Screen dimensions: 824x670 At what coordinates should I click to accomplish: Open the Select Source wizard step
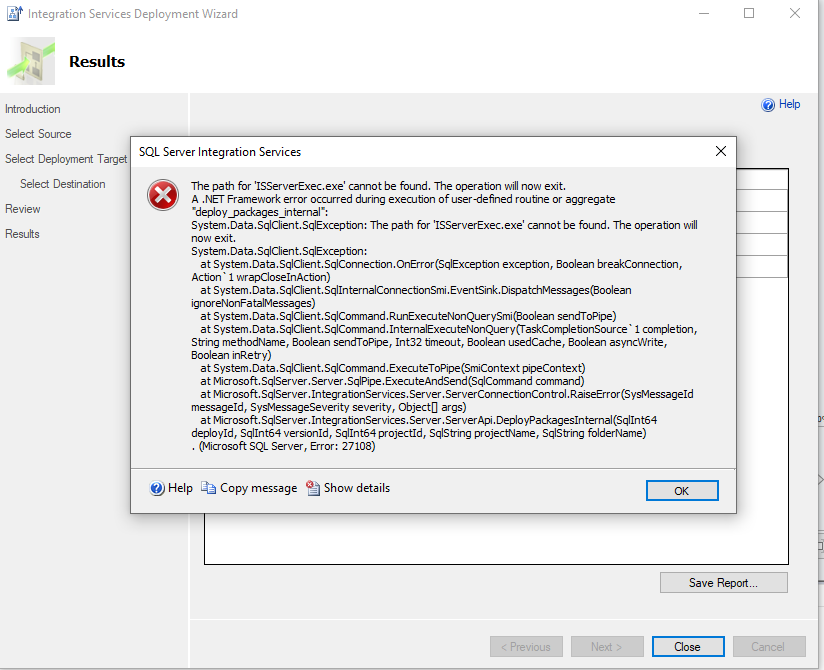coord(39,134)
